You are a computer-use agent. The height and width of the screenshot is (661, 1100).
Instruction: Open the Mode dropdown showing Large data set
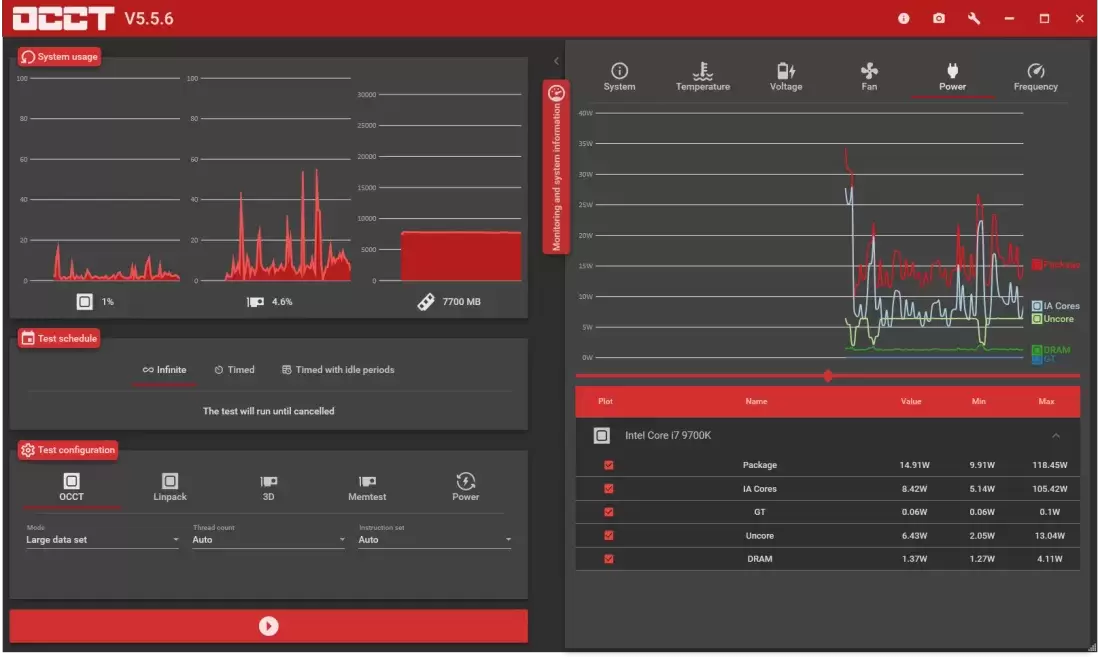point(102,540)
